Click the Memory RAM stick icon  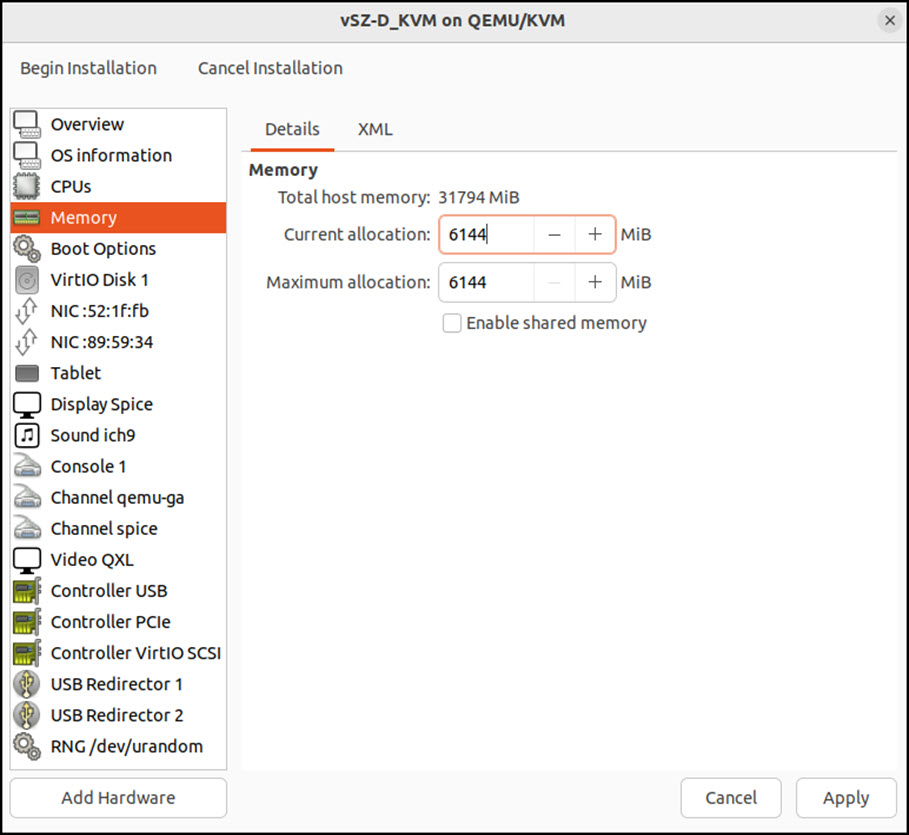pyautogui.click(x=27, y=218)
